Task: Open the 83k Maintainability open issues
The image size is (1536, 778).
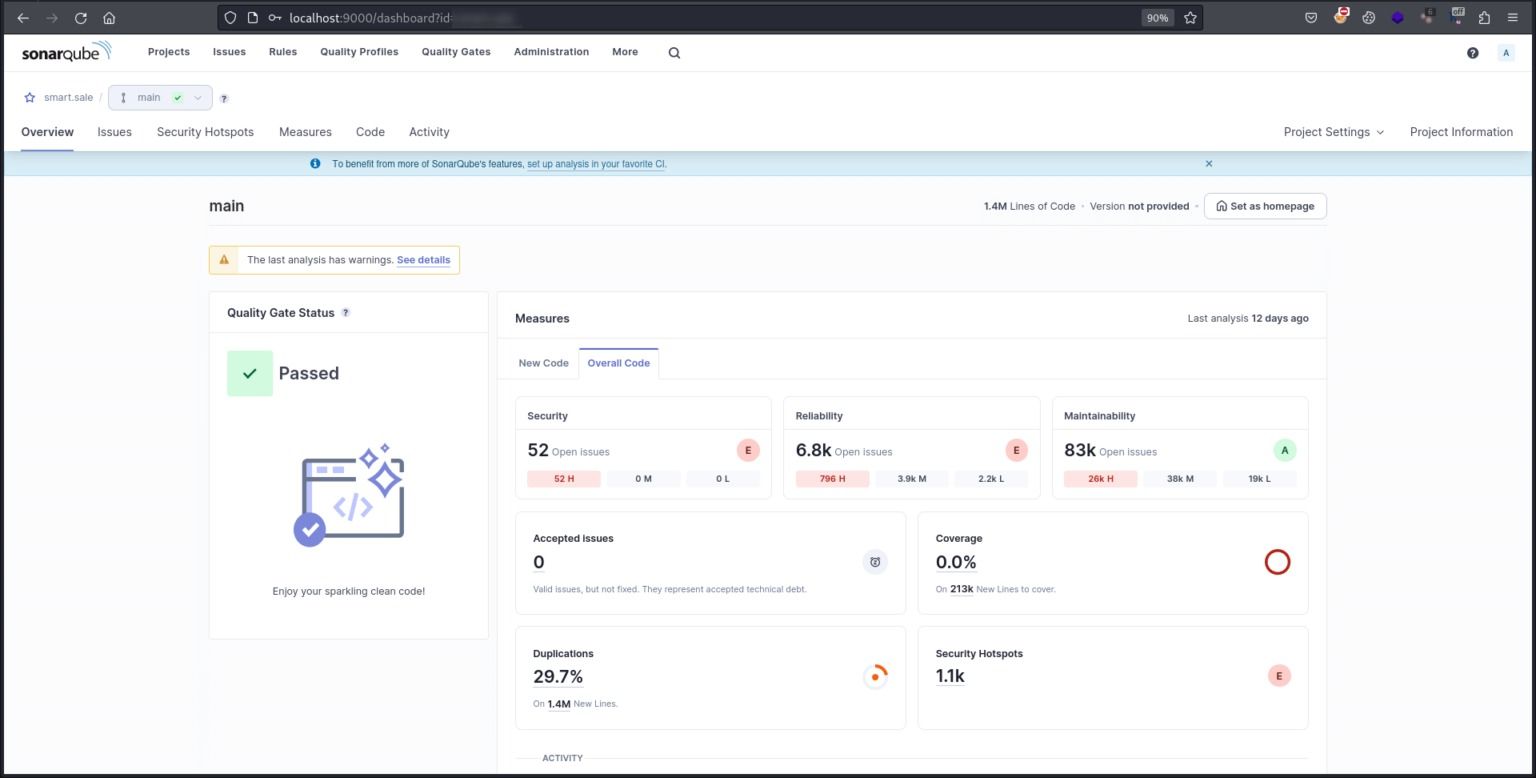Action: [1080, 450]
